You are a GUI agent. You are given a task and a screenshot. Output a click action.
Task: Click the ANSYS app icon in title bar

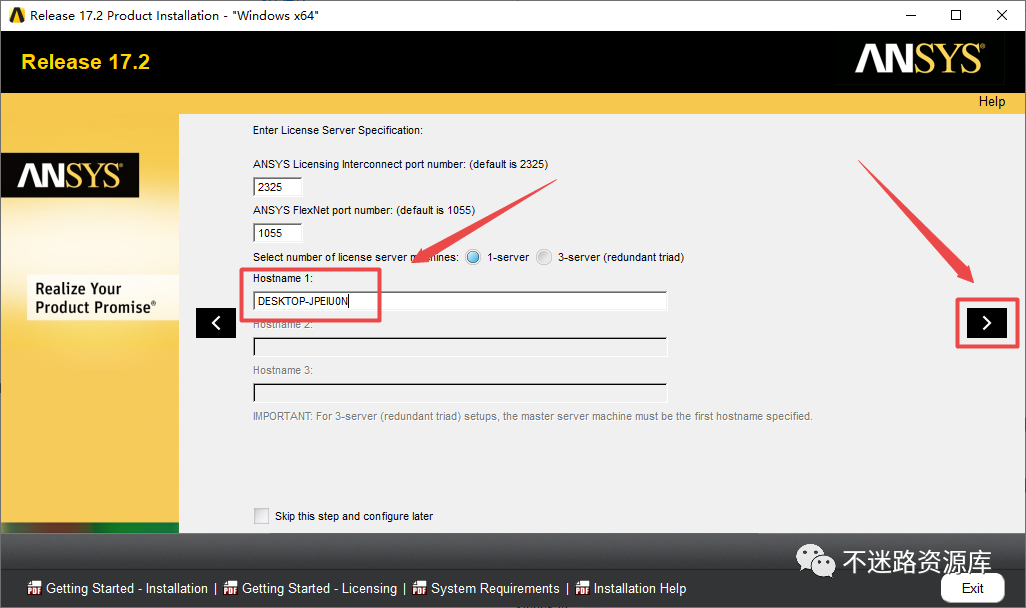point(17,15)
